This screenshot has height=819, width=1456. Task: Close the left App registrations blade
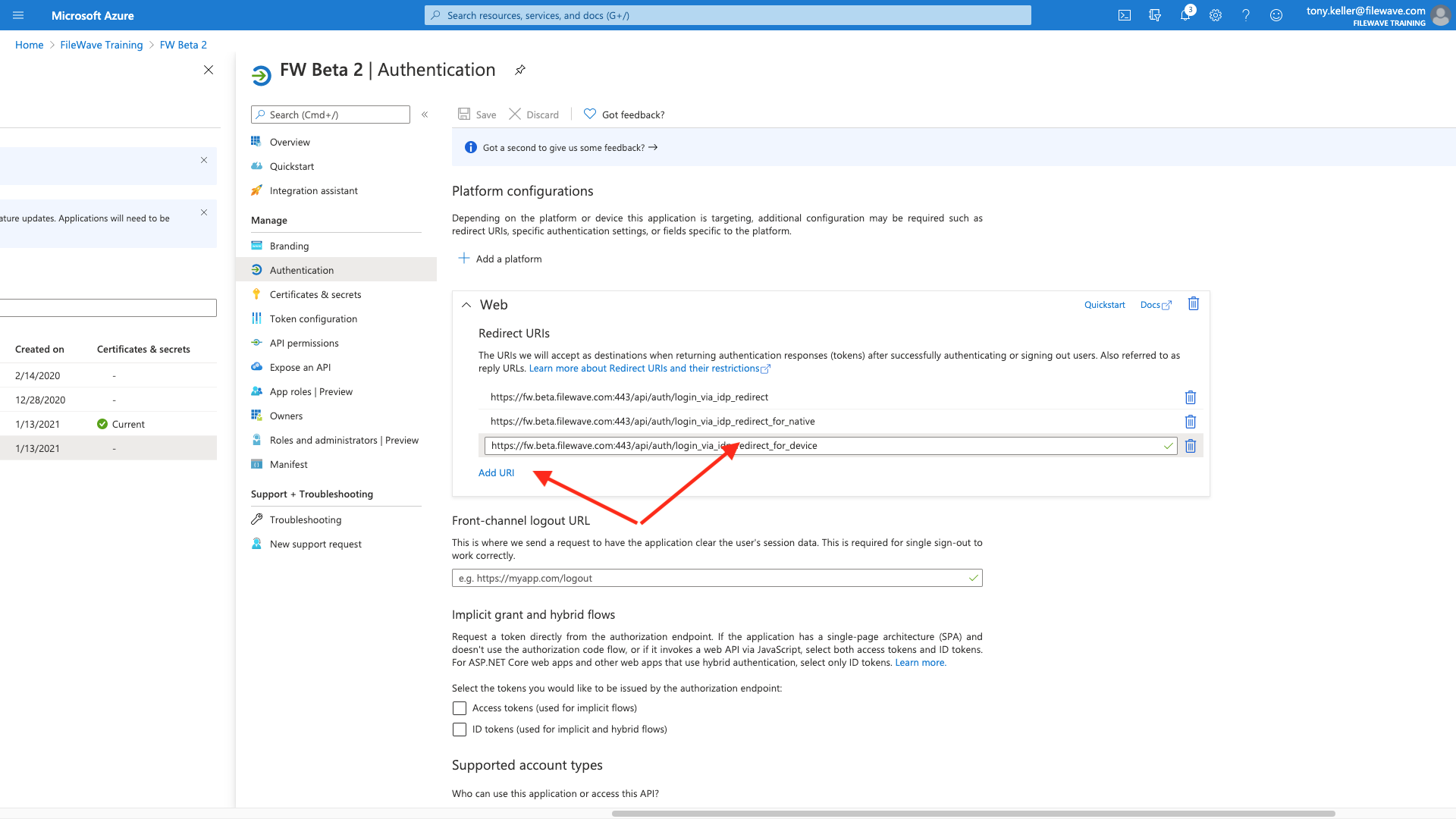[x=209, y=70]
